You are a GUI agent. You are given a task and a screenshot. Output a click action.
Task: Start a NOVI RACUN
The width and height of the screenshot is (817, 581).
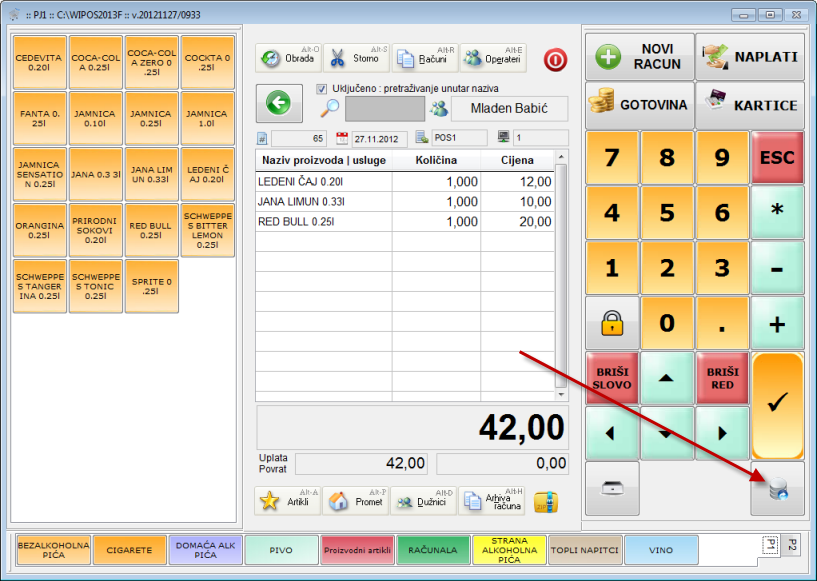tap(640, 56)
